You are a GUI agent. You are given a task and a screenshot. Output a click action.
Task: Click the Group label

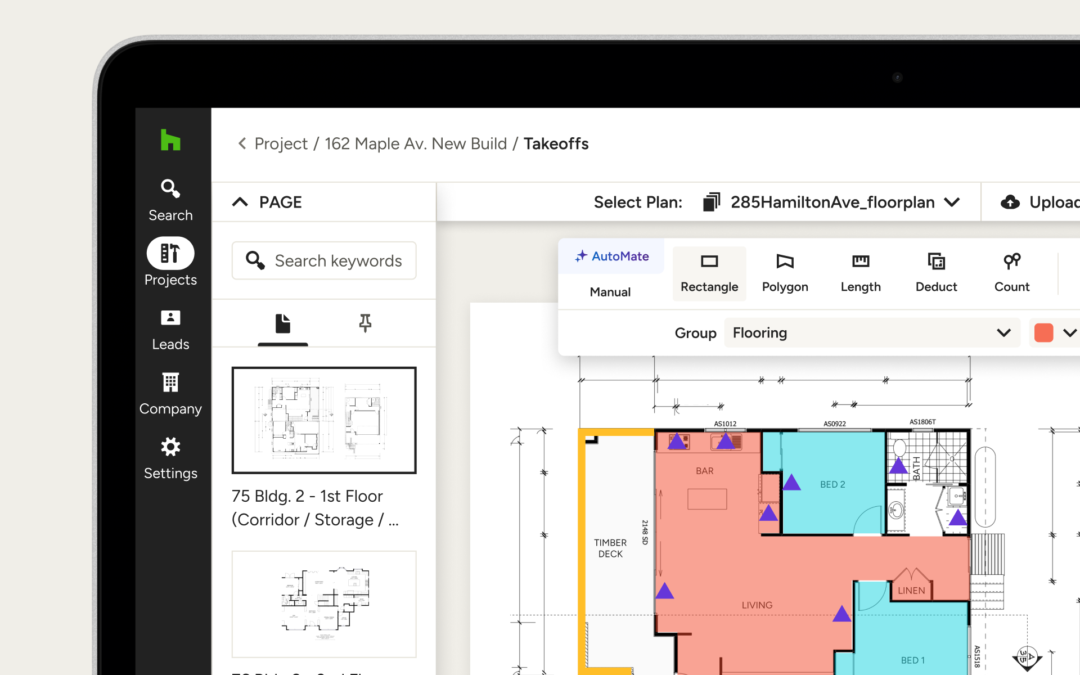pos(695,333)
